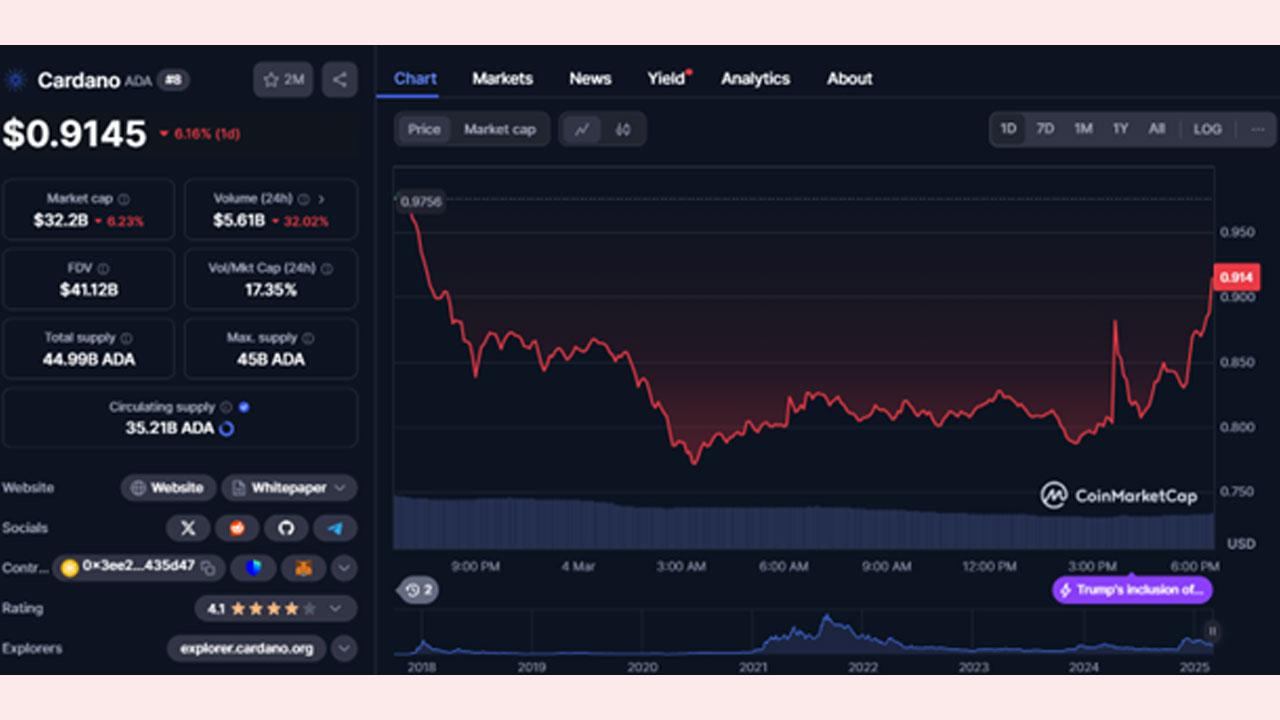Click the mini historical range selector chart
This screenshot has width=1280, height=720.
click(x=804, y=633)
